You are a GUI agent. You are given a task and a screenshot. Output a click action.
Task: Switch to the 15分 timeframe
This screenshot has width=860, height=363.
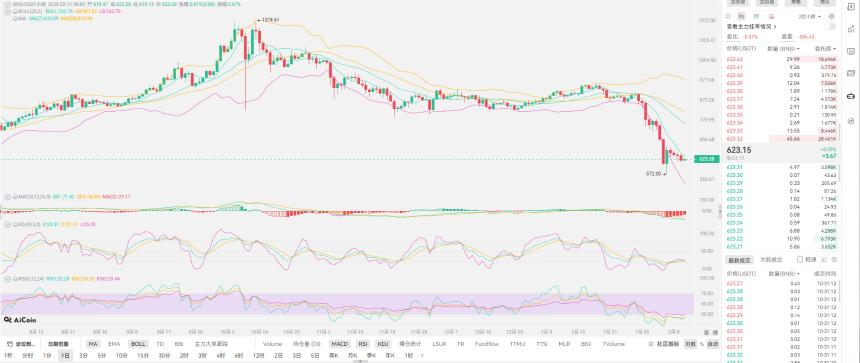coord(143,355)
